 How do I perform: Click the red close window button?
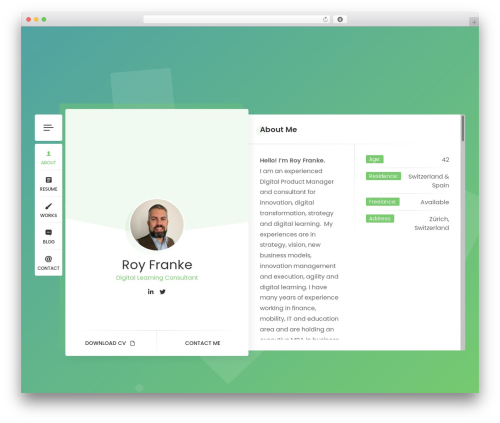[x=29, y=19]
